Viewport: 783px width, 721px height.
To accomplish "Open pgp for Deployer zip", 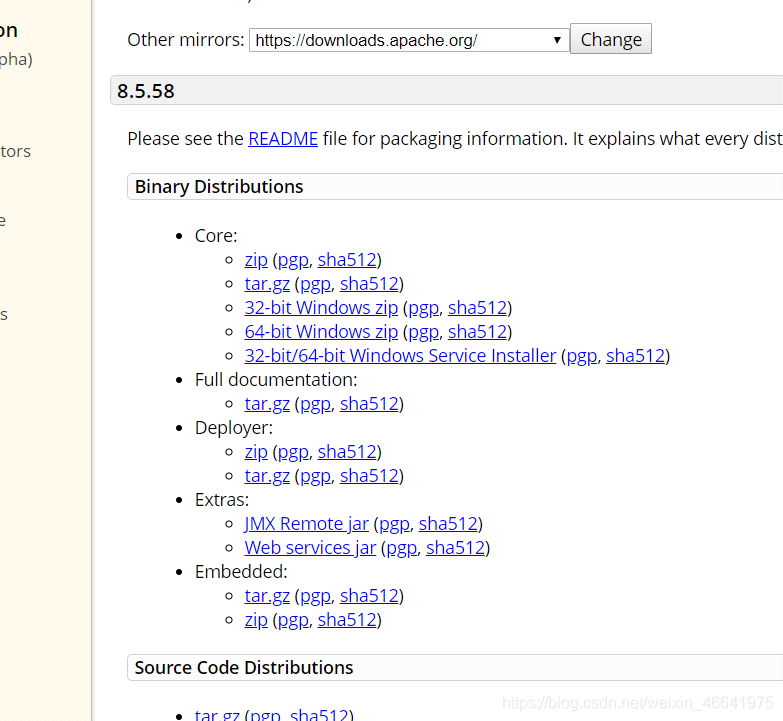I will pyautogui.click(x=293, y=452).
